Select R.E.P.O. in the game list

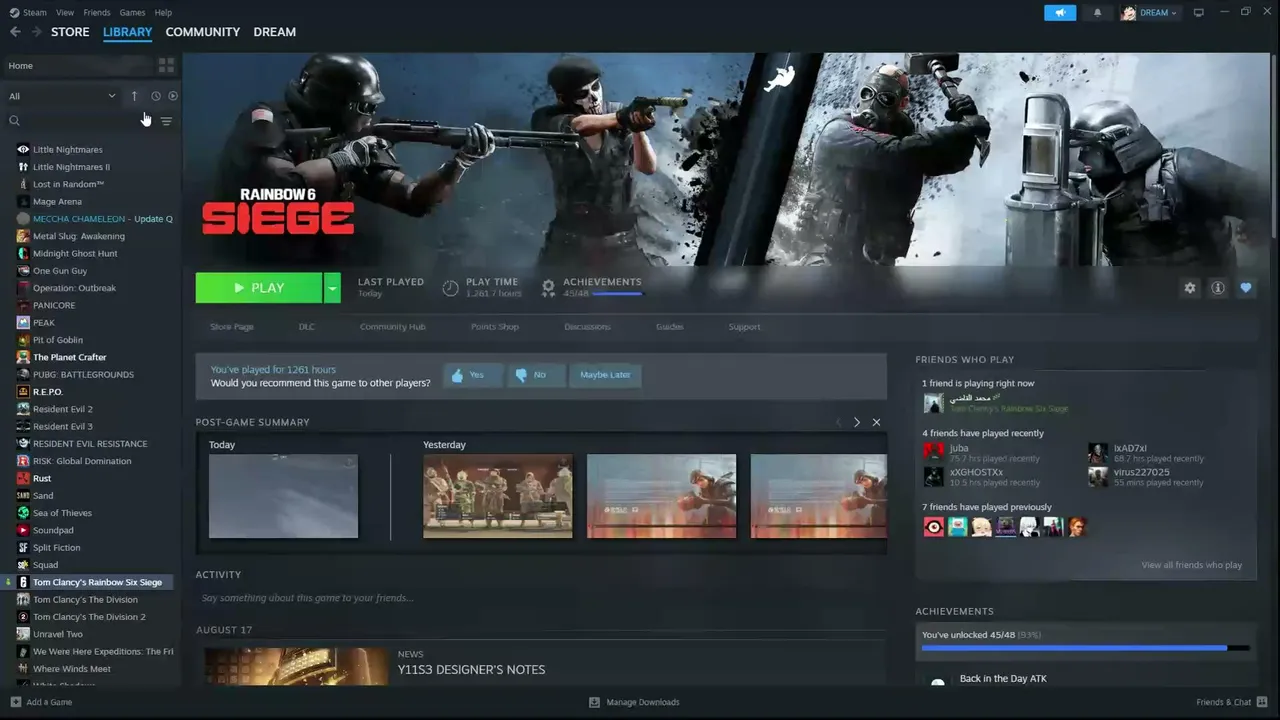[x=48, y=392]
